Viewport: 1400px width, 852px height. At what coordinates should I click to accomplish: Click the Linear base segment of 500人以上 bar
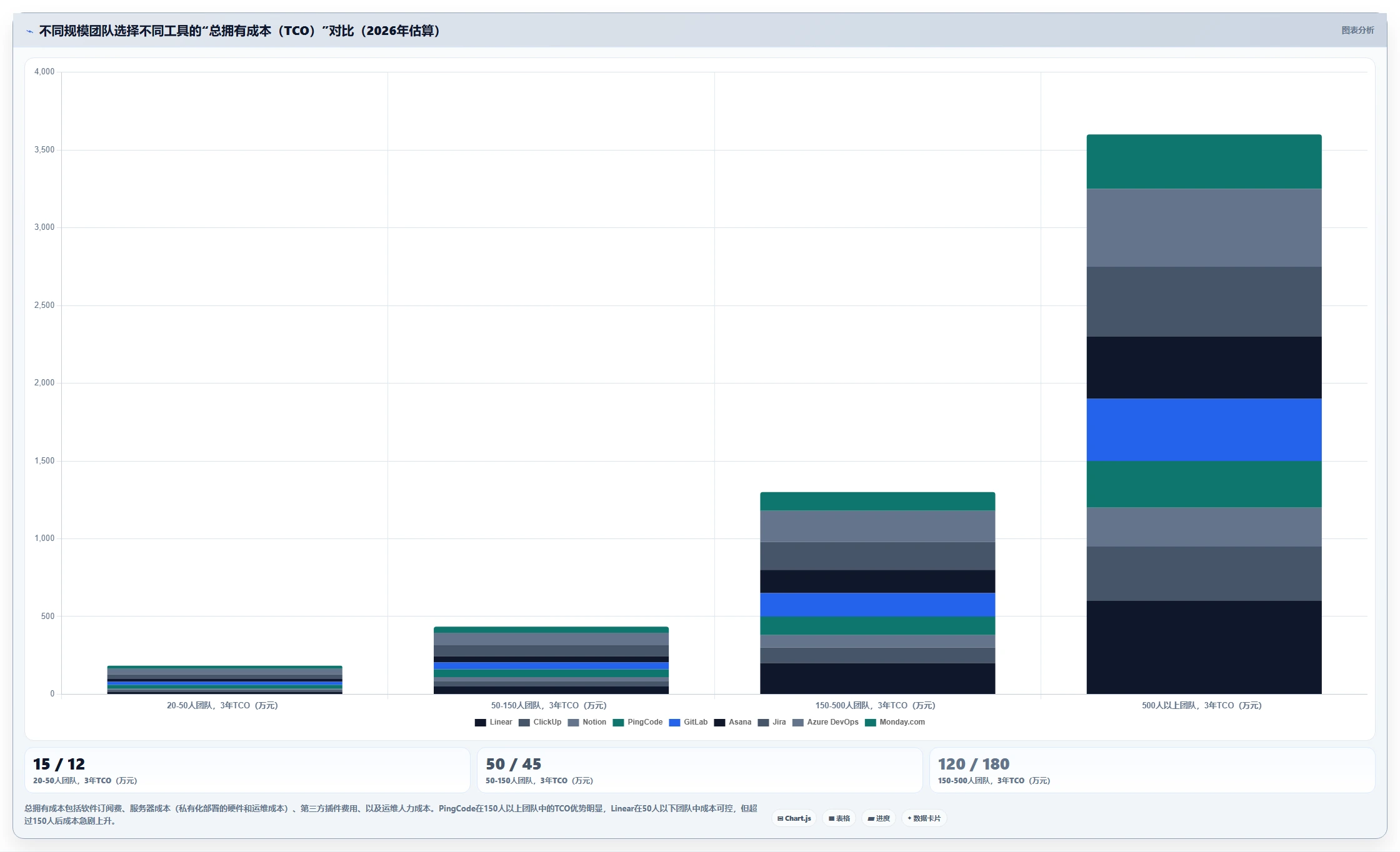pyautogui.click(x=1204, y=647)
